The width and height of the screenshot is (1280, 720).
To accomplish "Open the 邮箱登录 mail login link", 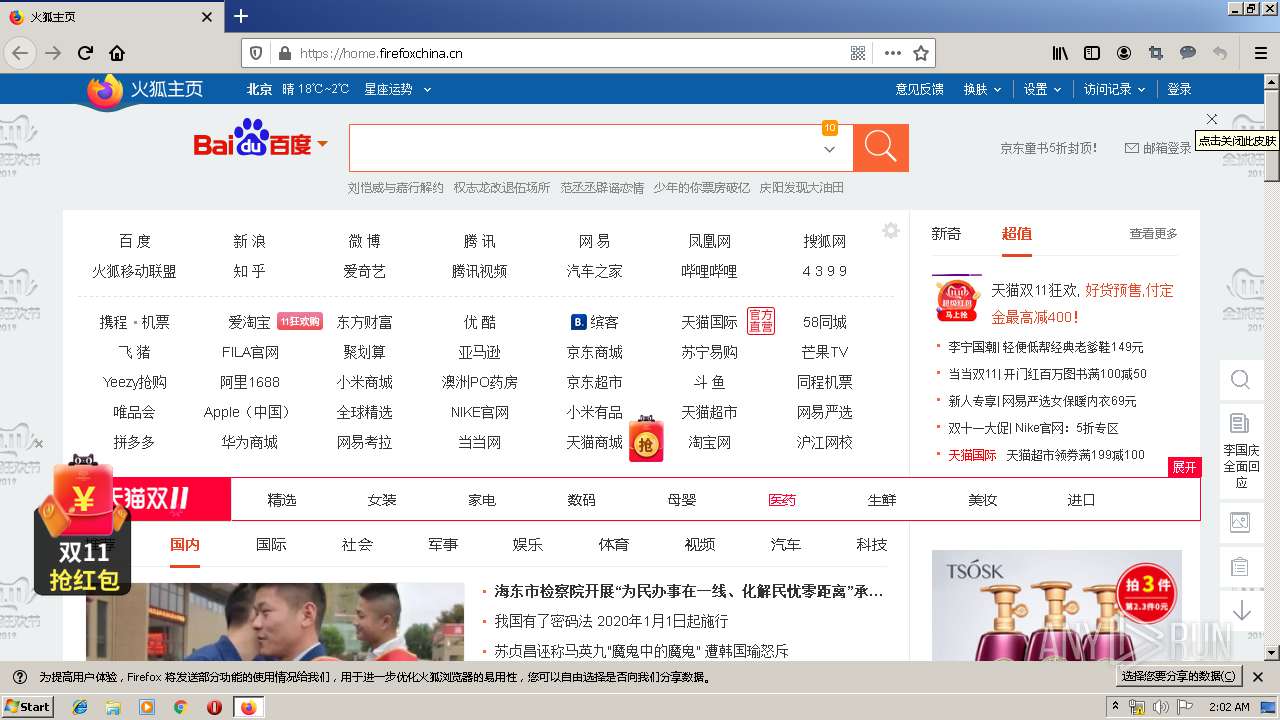I will pos(1158,148).
